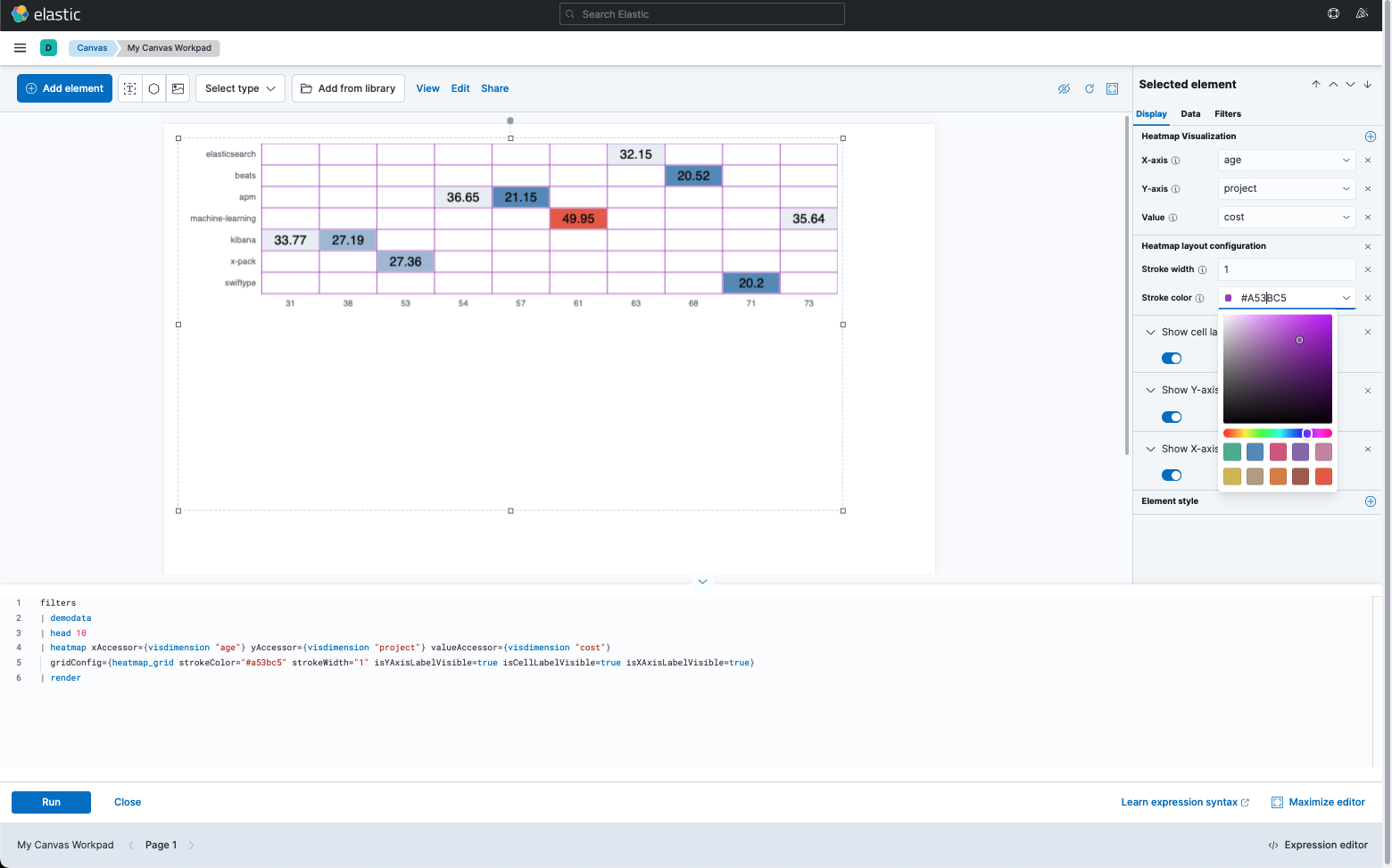1392x868 pixels.
Task: Close the expression editor
Action: coord(128,802)
